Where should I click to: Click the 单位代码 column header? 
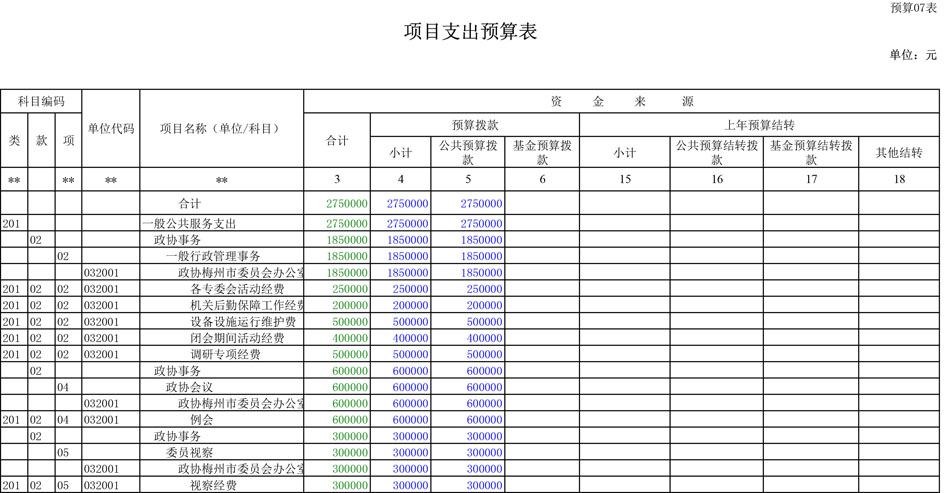point(110,129)
